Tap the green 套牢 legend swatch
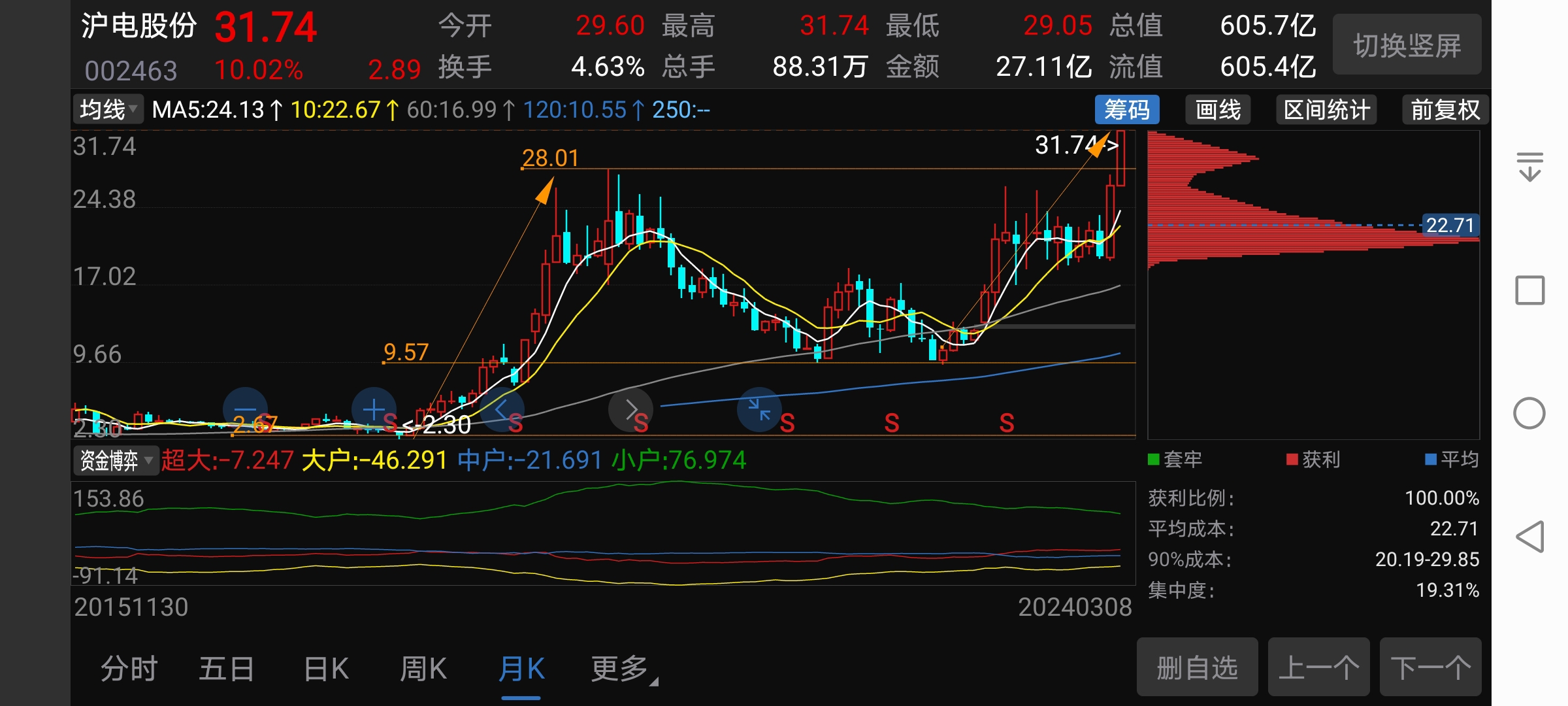Image resolution: width=1568 pixels, height=706 pixels. tap(1154, 460)
